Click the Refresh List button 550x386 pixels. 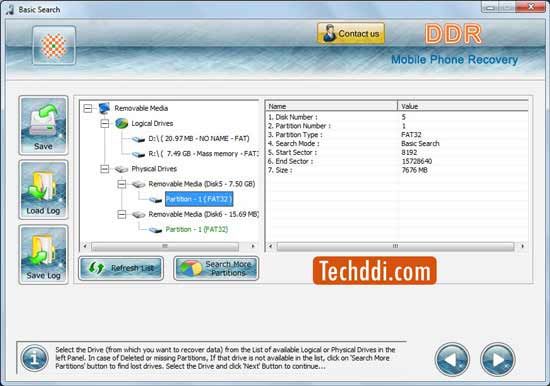point(121,268)
